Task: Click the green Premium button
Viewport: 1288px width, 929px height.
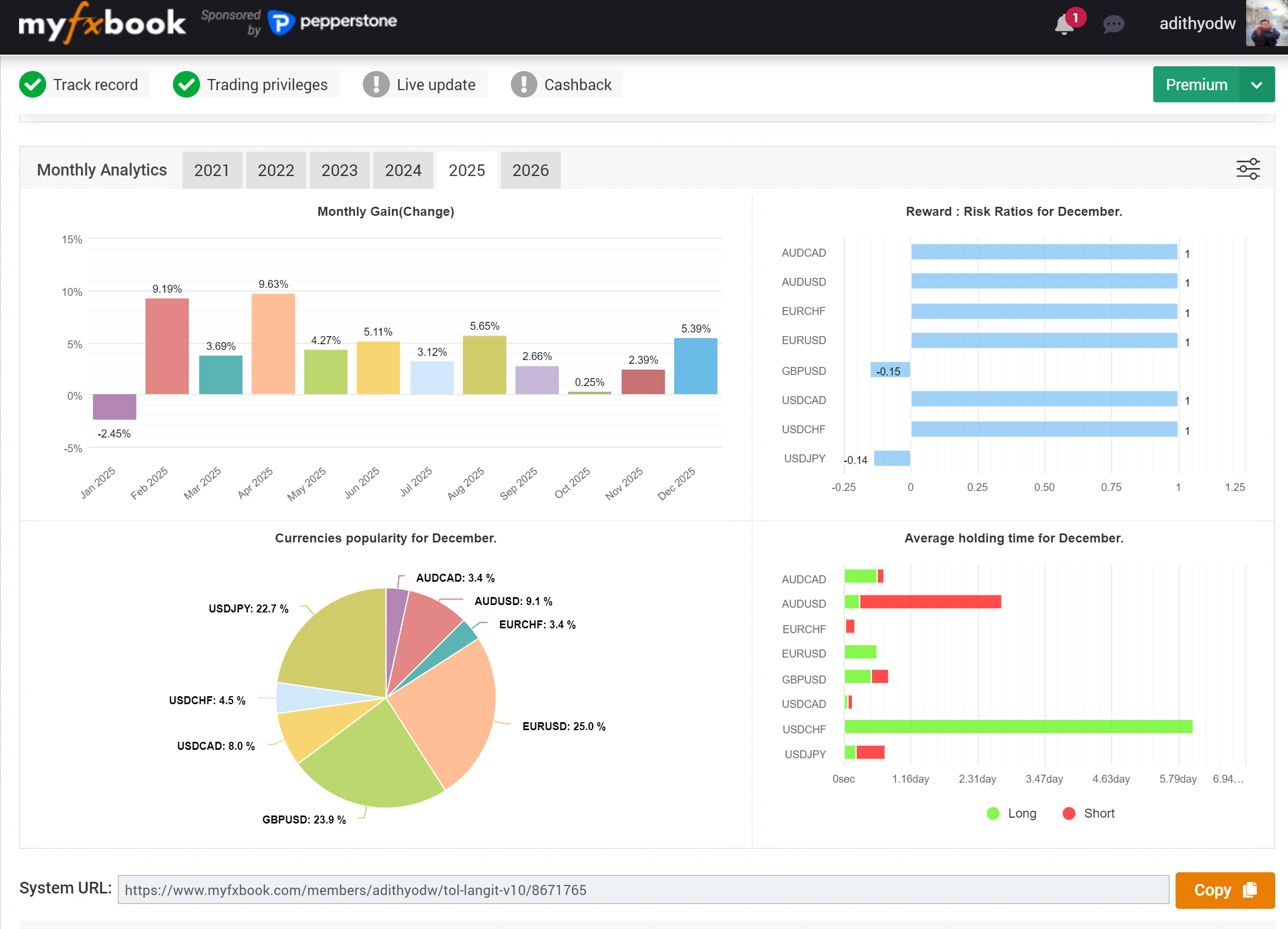Action: [1196, 84]
